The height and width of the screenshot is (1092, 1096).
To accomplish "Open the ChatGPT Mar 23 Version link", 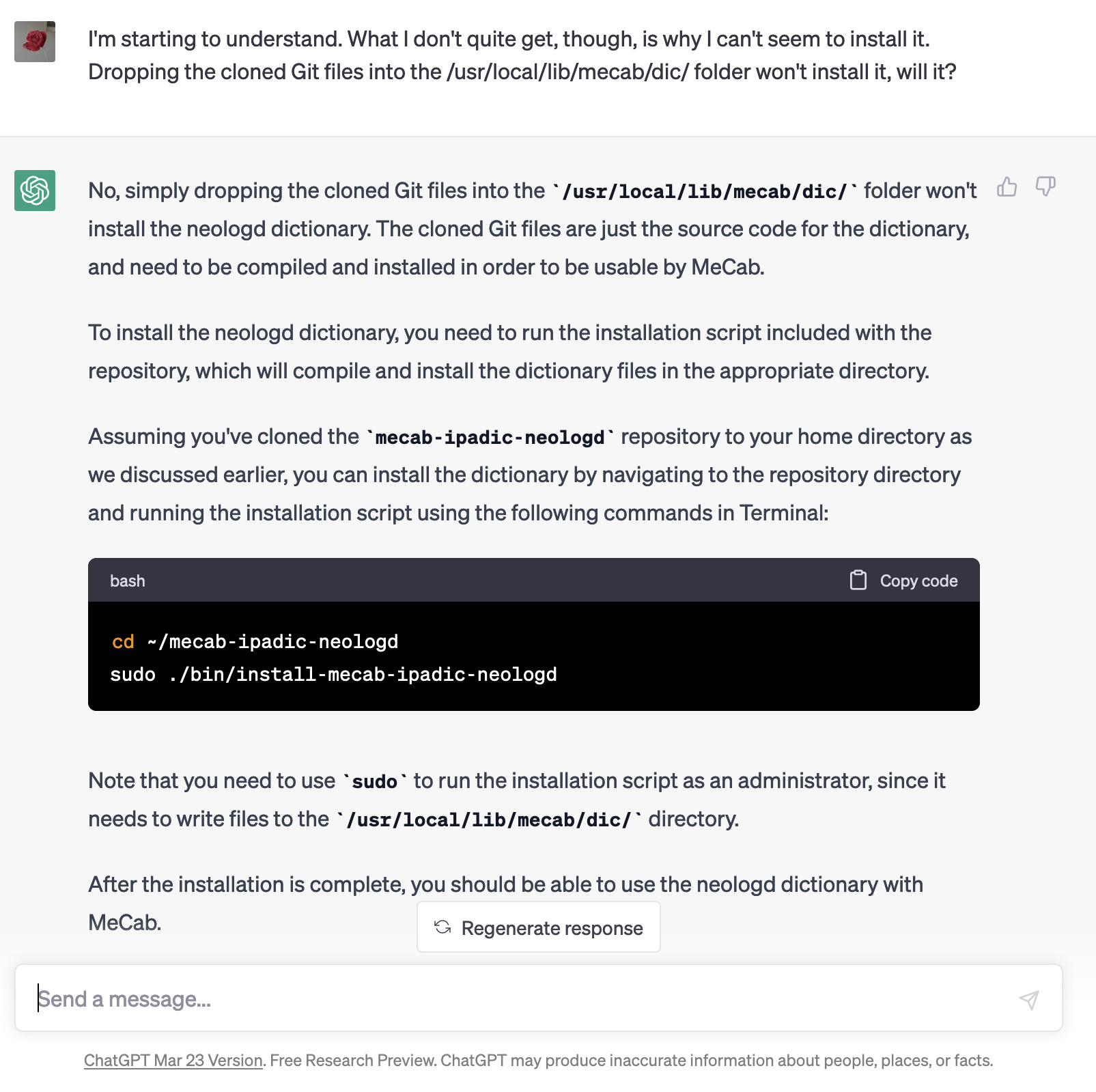I will [x=173, y=1061].
